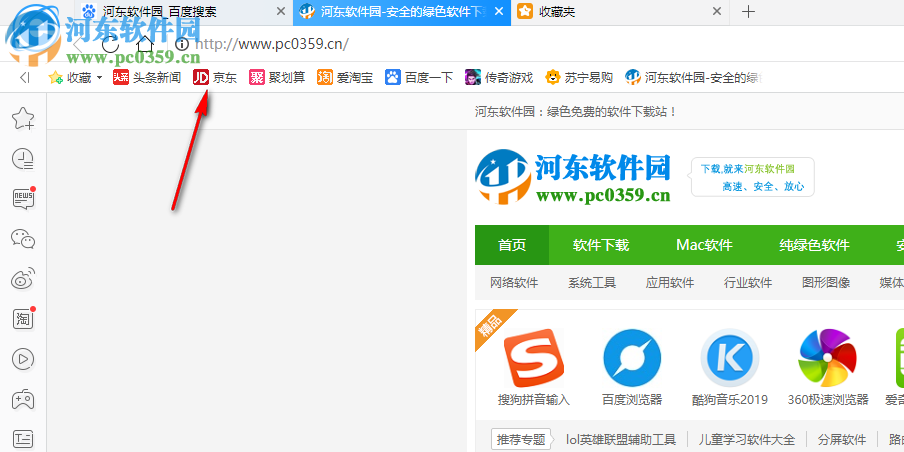Select the 纯绿色软件 navigation item
The image size is (904, 452).
pyautogui.click(x=814, y=245)
